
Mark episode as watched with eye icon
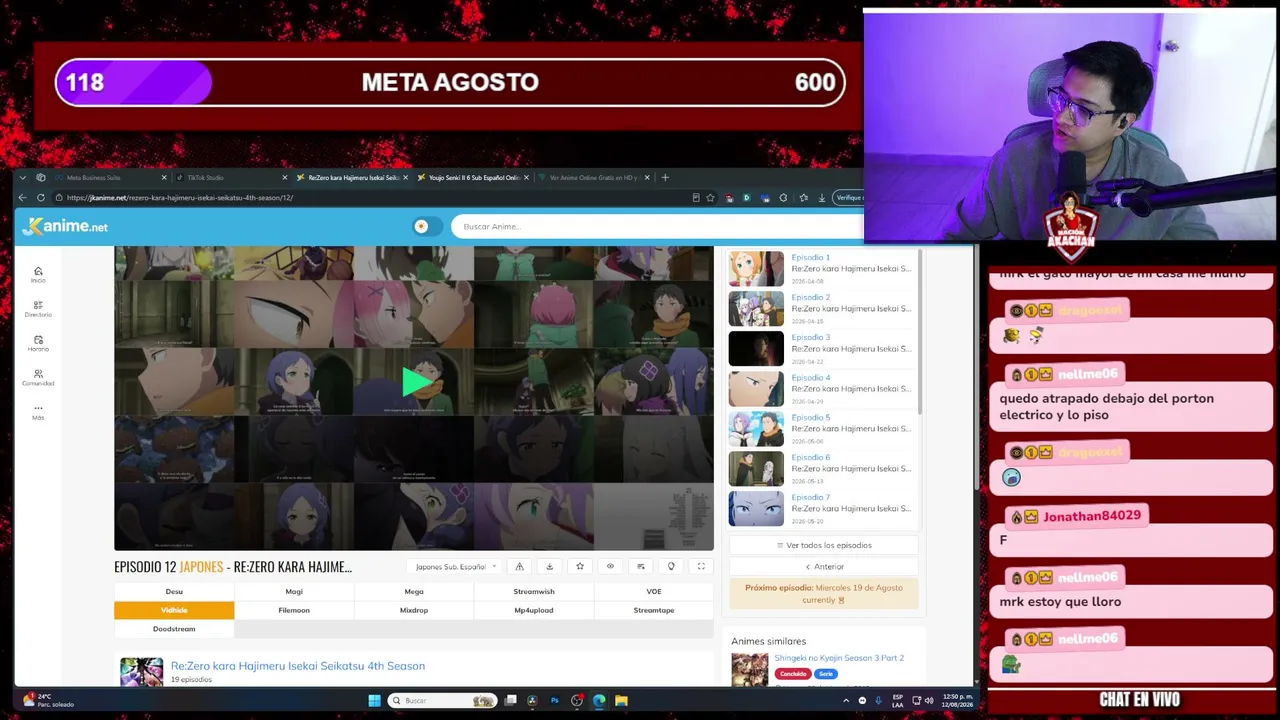(x=610, y=567)
